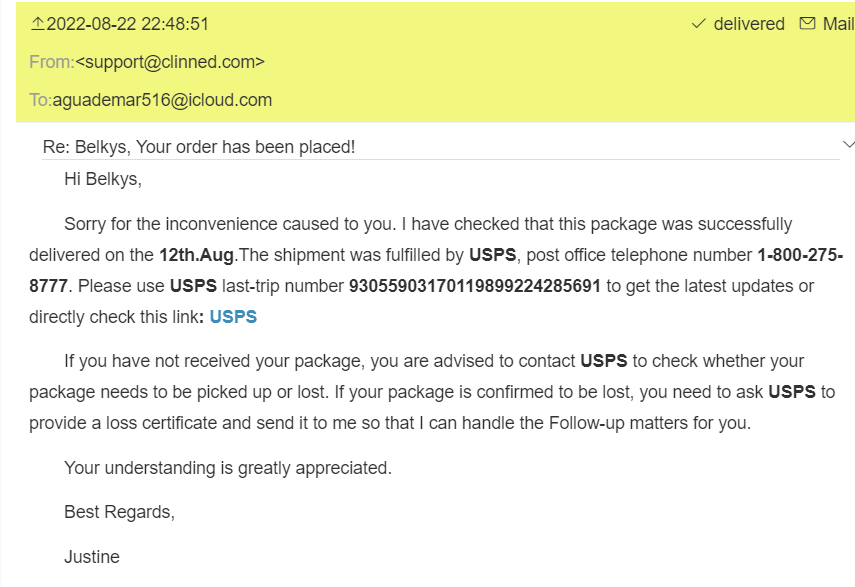This screenshot has height=587, width=855.
Task: Click the recipient address aguademar516@icloud.com
Action: coord(162,100)
